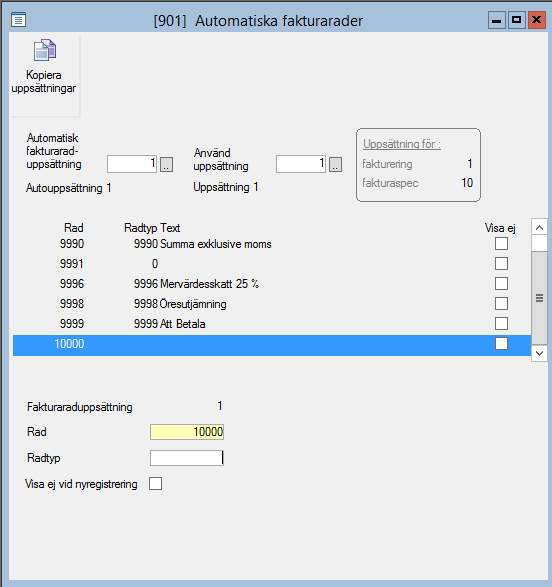
Task: Click the Använd uppsättning number field
Action: point(301,164)
